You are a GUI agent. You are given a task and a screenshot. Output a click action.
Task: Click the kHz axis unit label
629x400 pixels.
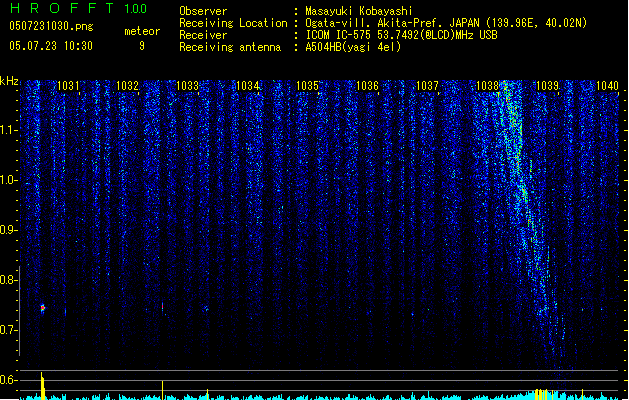tap(9, 81)
